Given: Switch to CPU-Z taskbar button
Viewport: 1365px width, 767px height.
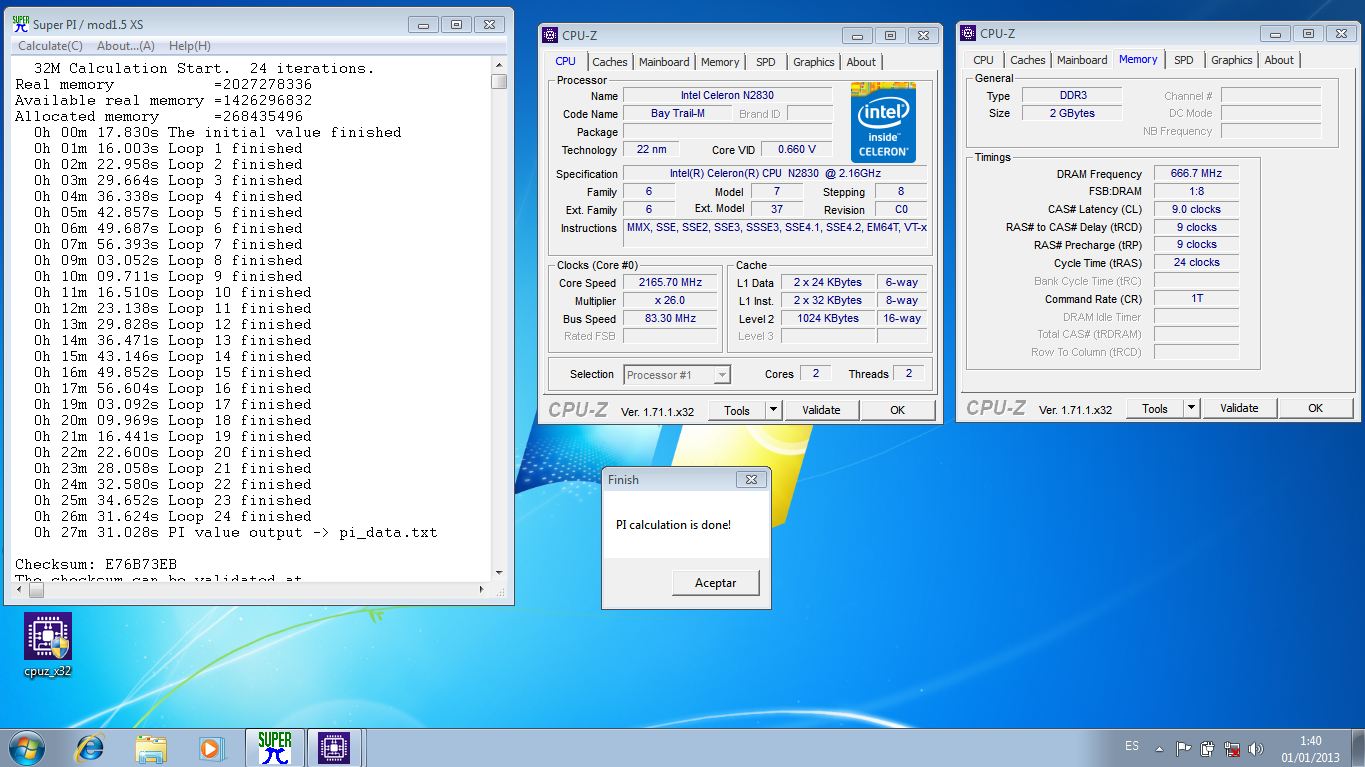Looking at the screenshot, I should [334, 748].
